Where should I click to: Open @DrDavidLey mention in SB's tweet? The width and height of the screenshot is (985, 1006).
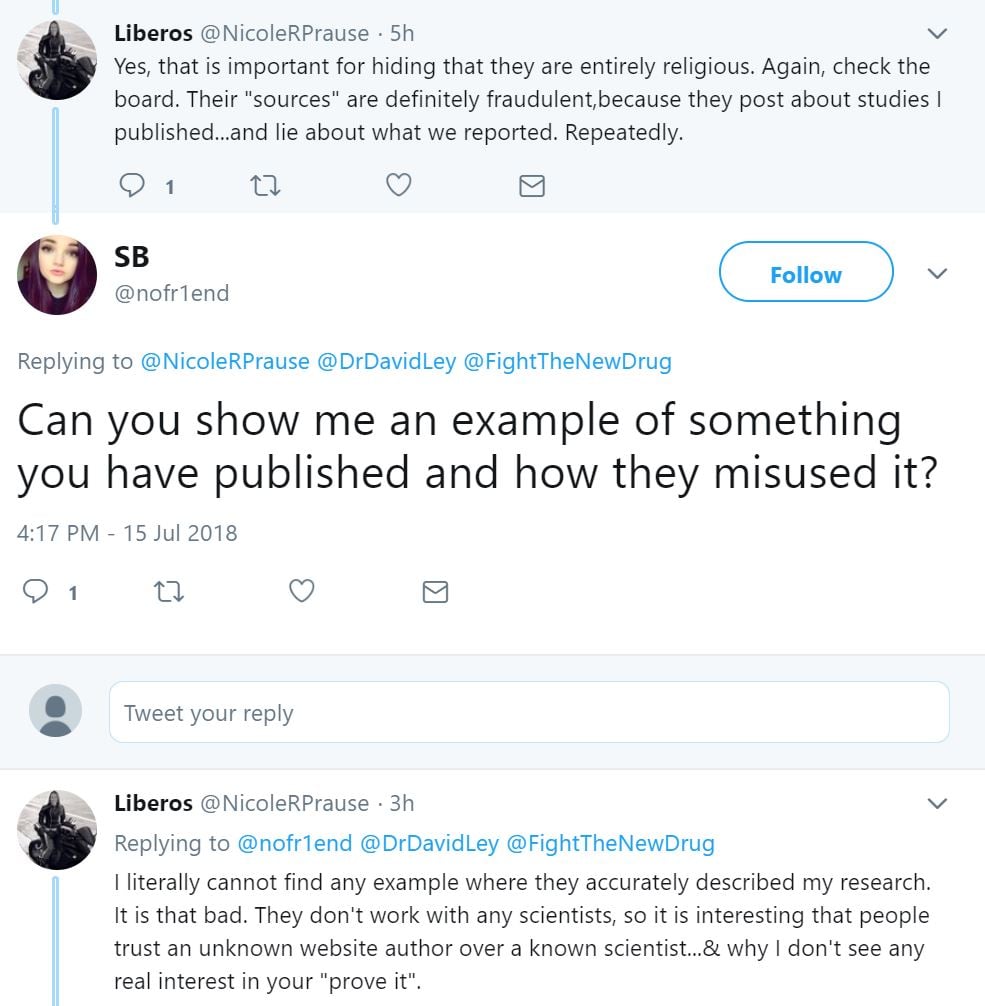coord(386,362)
